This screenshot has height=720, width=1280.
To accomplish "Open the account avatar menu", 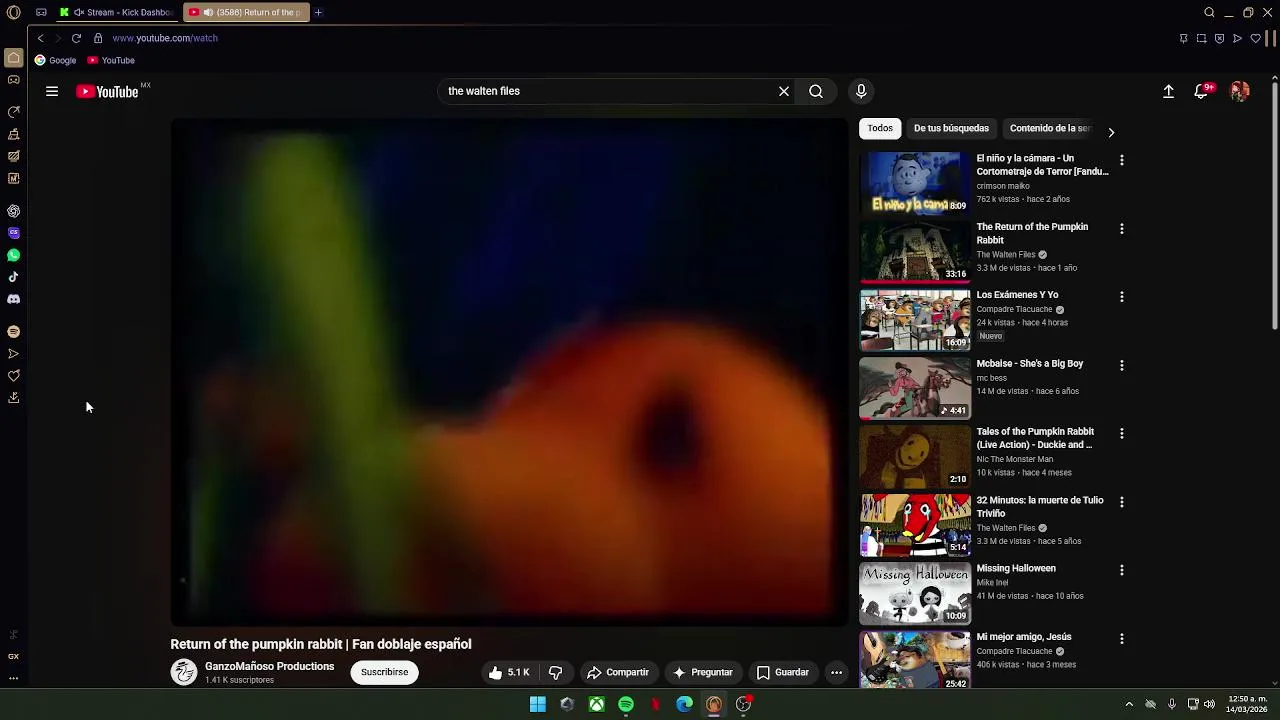I will [x=1240, y=91].
